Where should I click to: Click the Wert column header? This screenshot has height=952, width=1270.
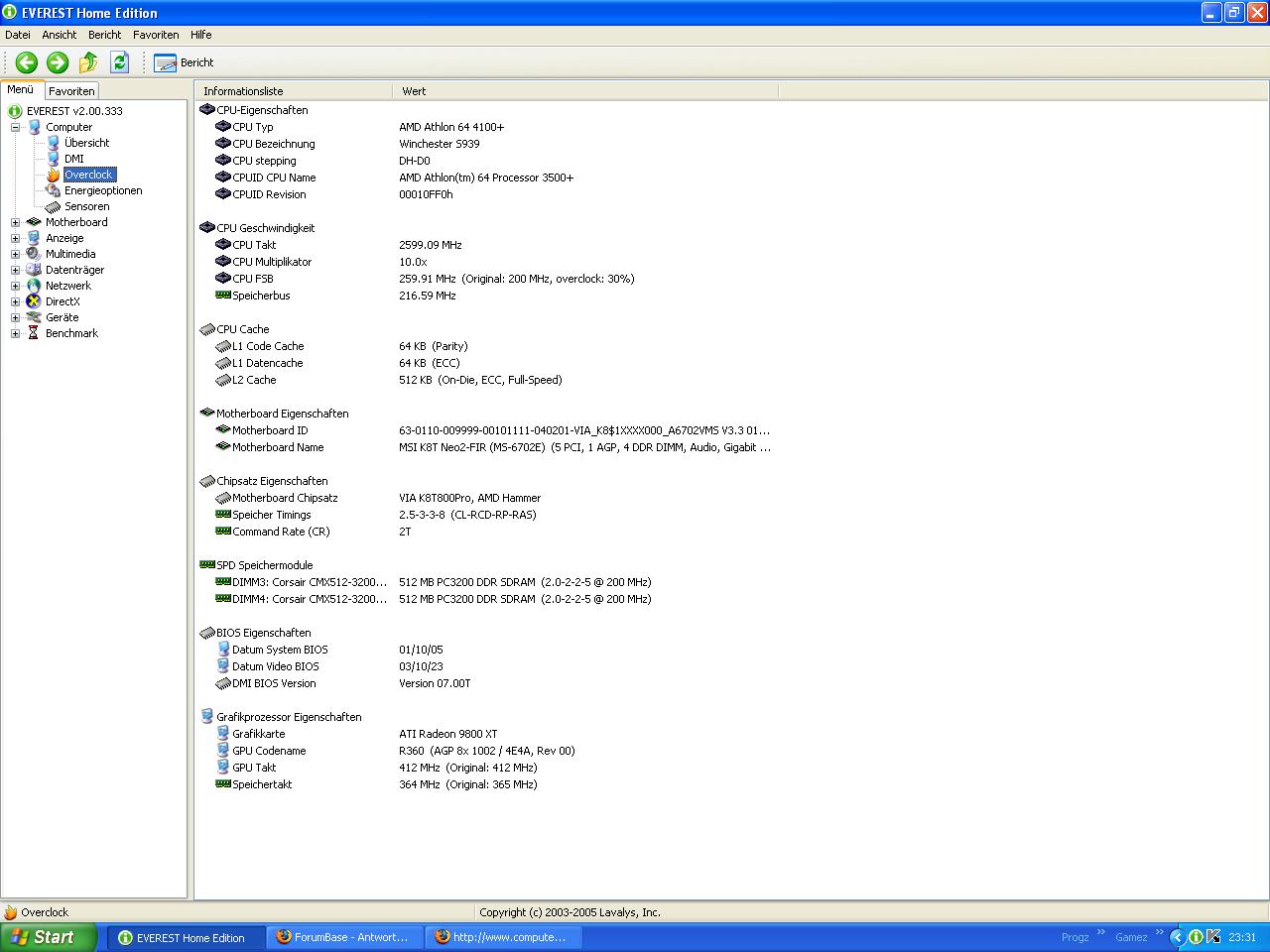(x=585, y=91)
